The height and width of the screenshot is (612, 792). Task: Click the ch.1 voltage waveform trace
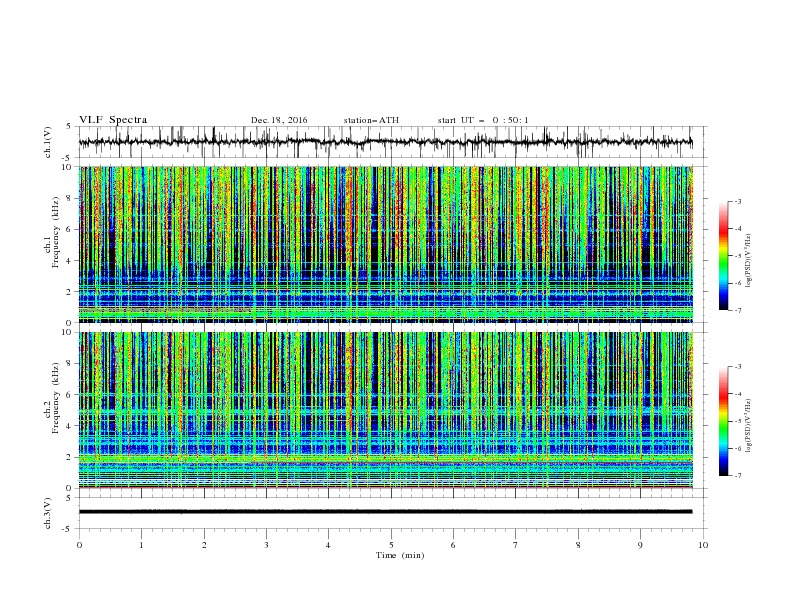385,142
